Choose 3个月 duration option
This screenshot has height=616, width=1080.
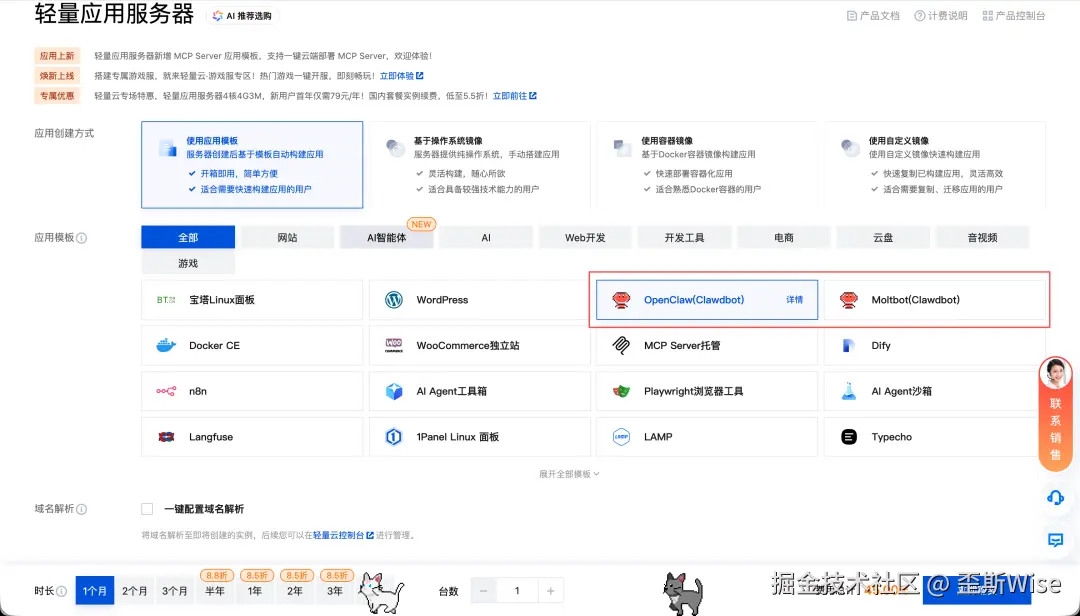175,591
